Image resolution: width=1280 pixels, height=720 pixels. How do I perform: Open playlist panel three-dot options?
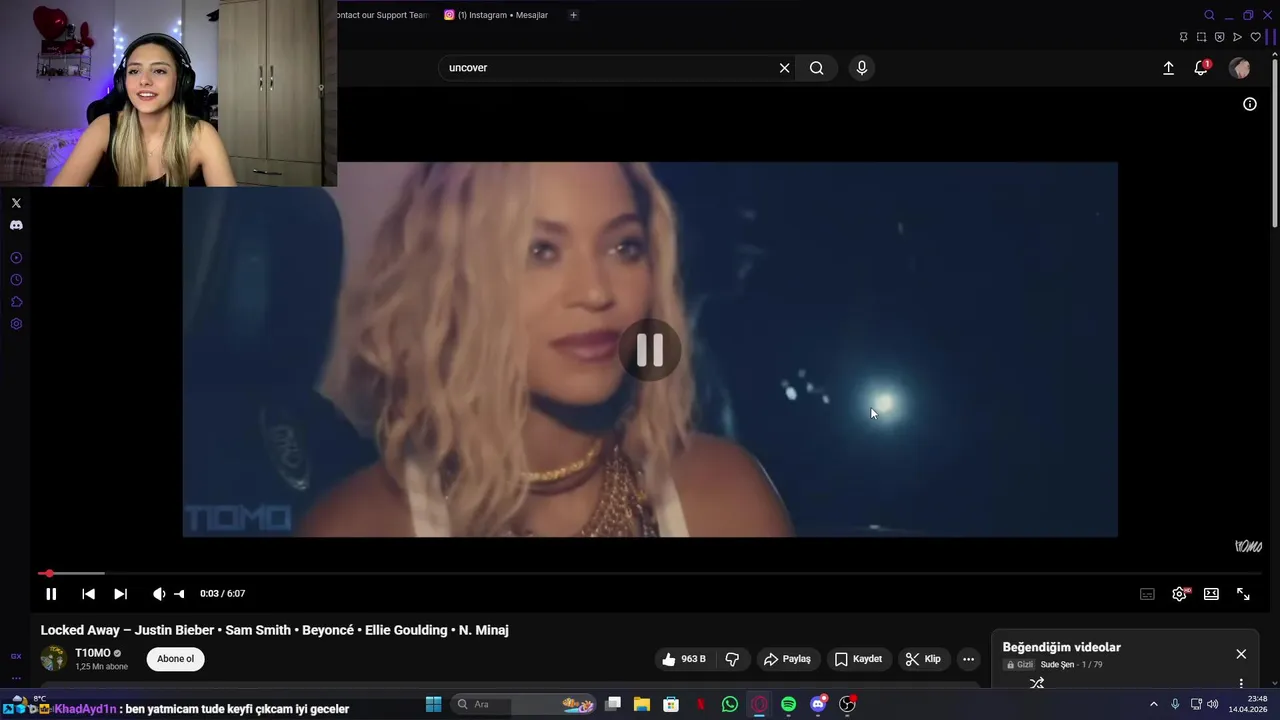point(1241,683)
